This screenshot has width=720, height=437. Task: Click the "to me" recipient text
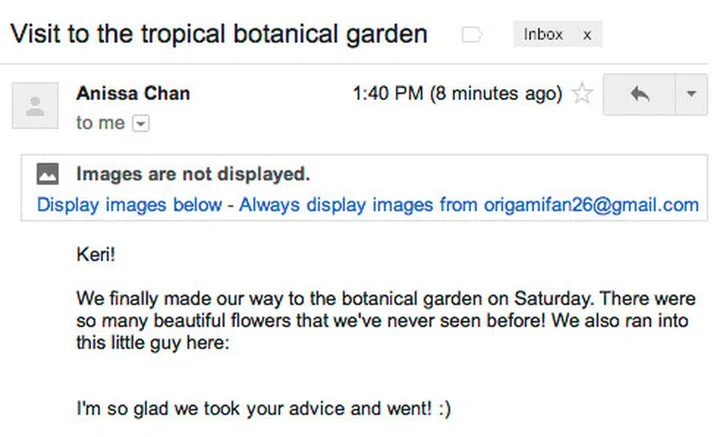(101, 124)
